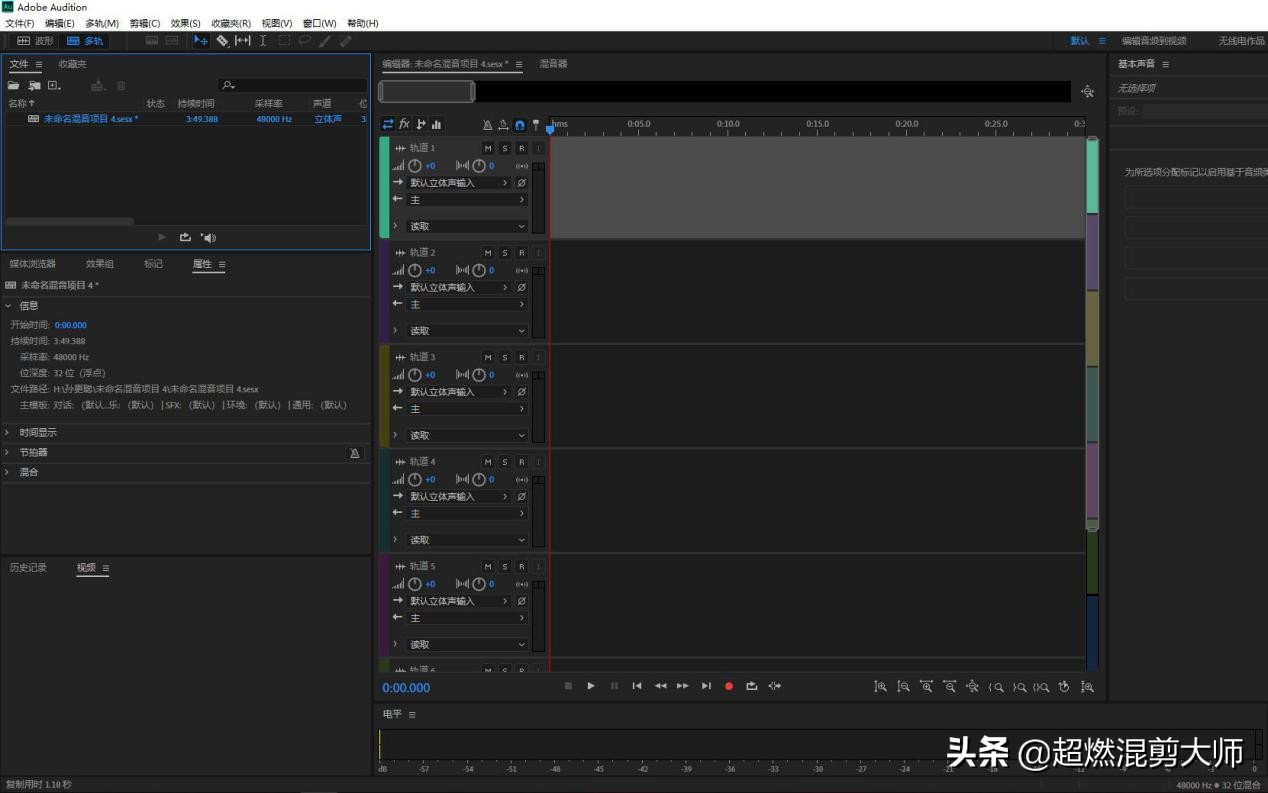Select the Razor tool in the toolbar
The height and width of the screenshot is (793, 1268).
[222, 41]
